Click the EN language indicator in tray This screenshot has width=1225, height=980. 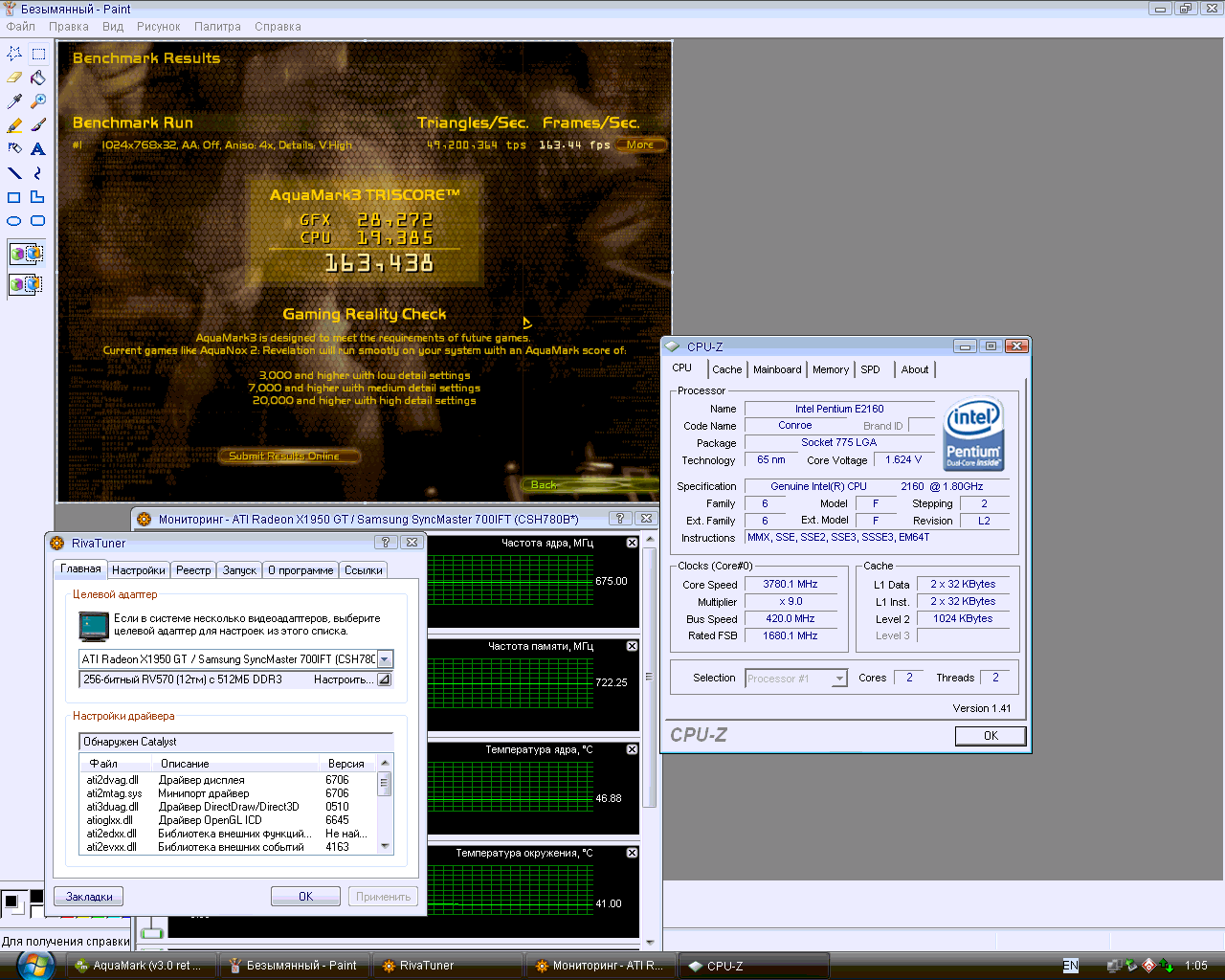pos(1071,966)
